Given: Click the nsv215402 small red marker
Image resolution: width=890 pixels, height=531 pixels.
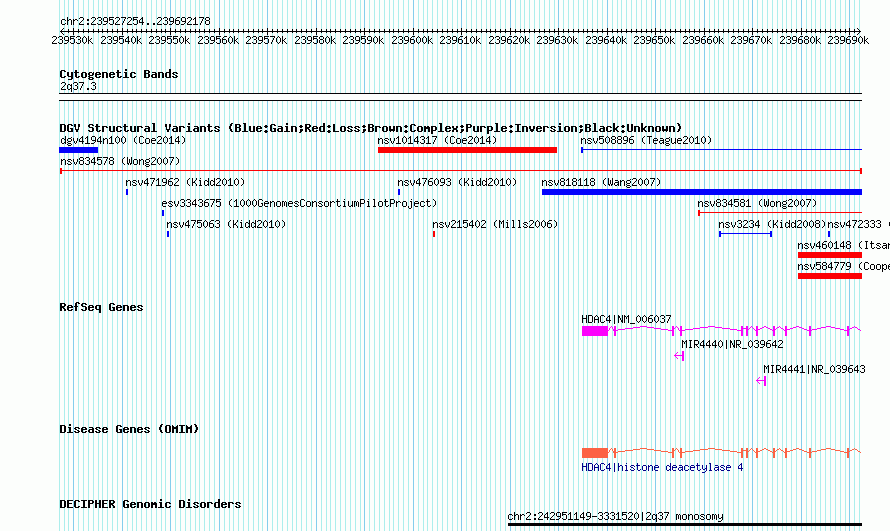Looking at the screenshot, I should tap(434, 234).
